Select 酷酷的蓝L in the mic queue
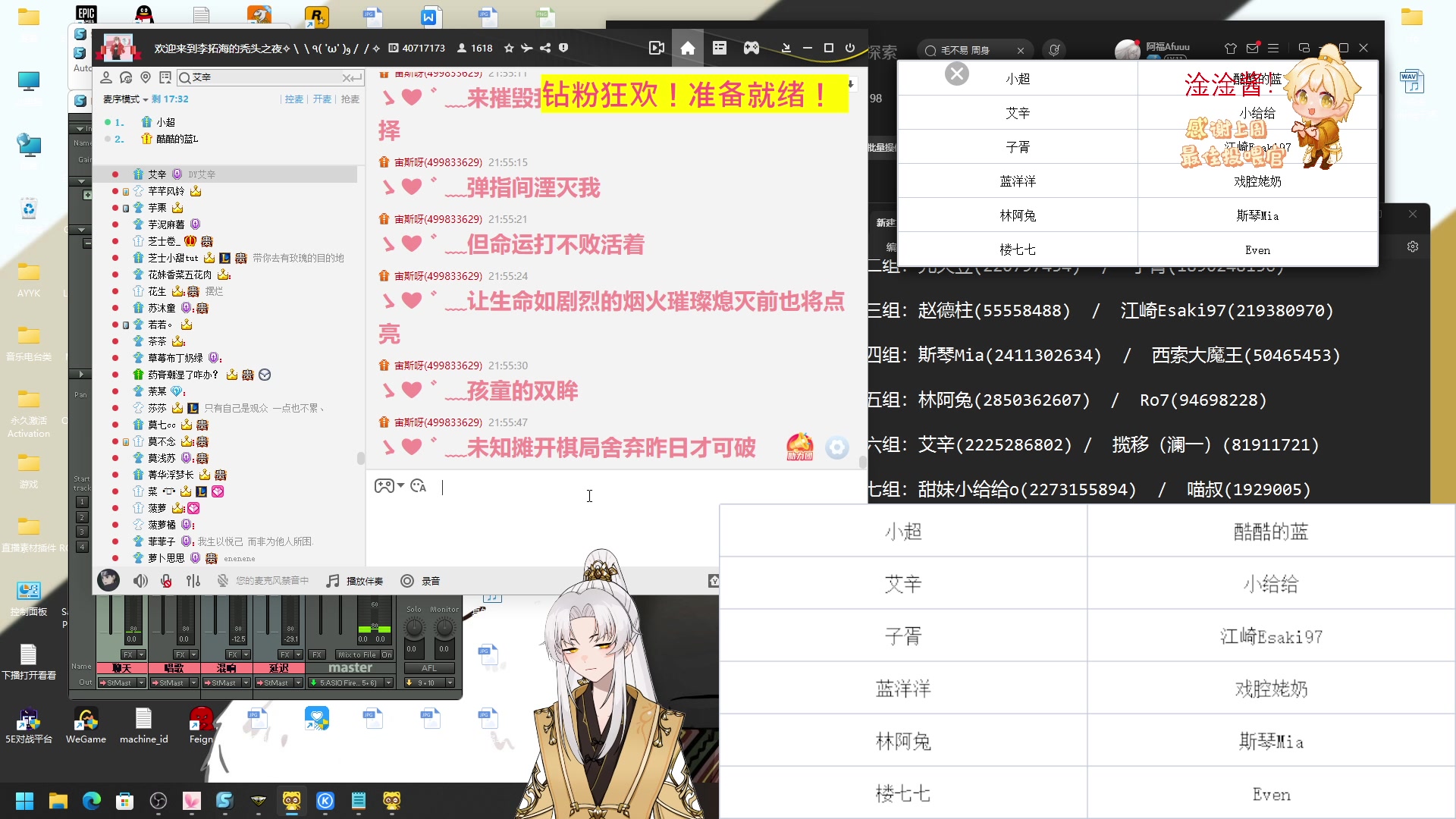 tap(177, 139)
